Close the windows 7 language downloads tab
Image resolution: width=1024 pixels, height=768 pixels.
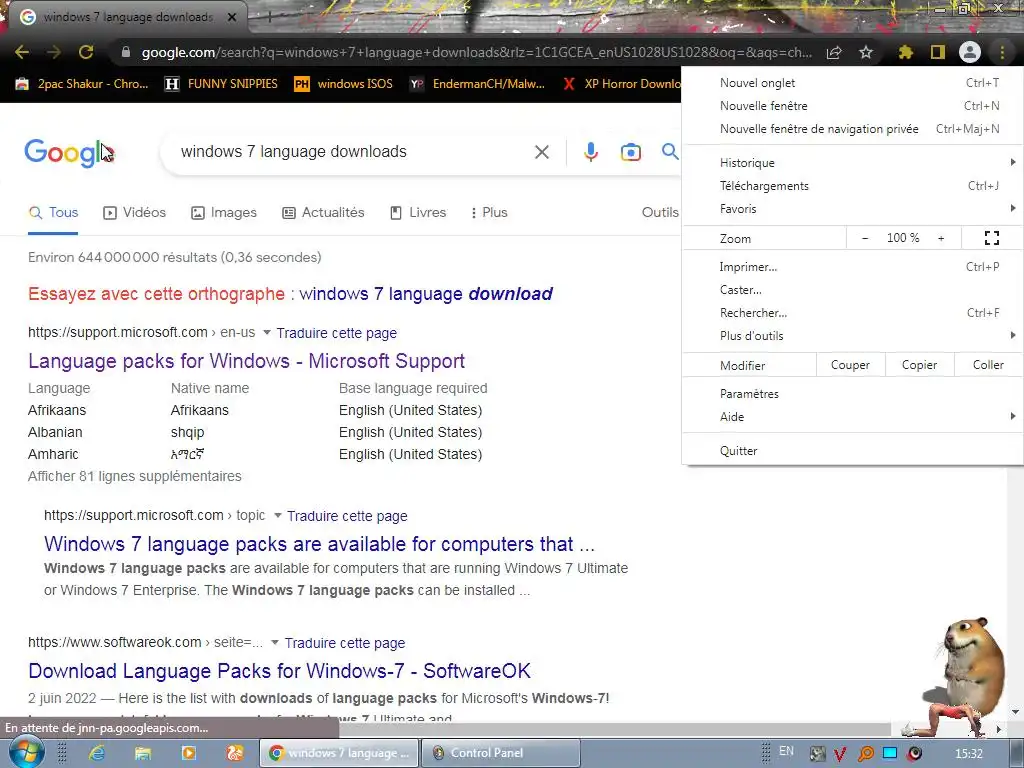[232, 17]
